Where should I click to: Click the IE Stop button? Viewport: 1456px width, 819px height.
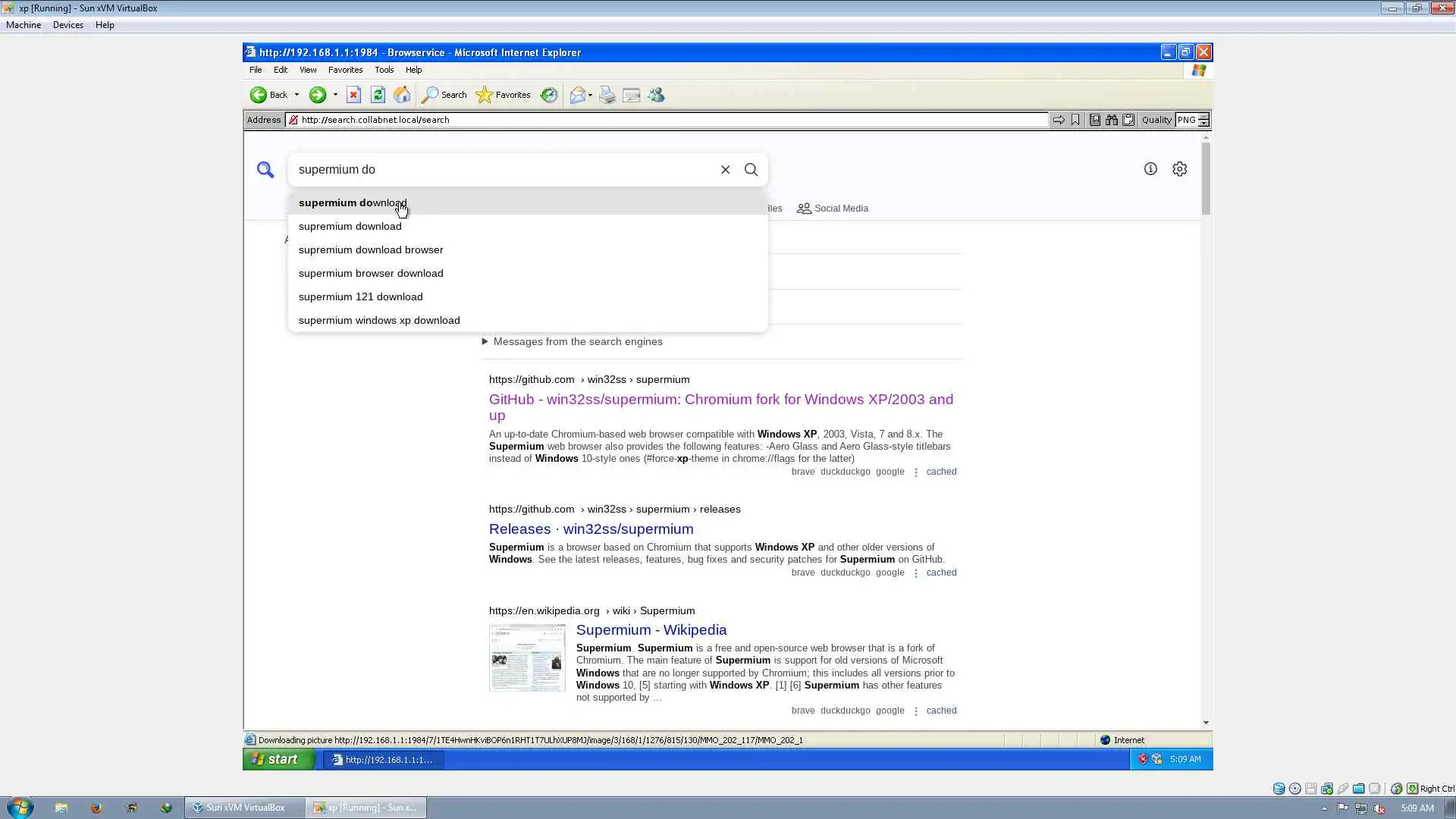tap(353, 95)
